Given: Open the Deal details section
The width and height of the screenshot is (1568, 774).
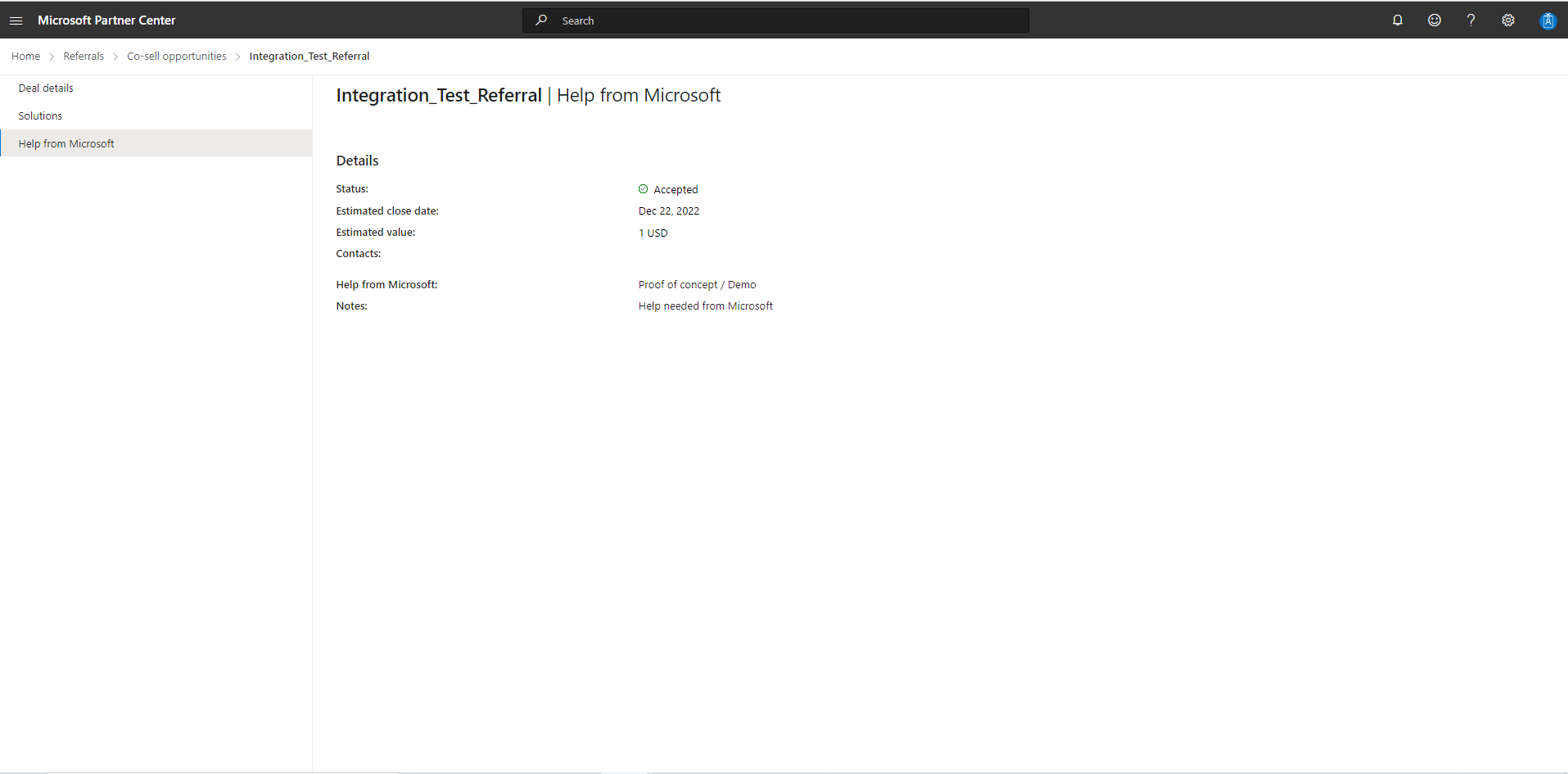Looking at the screenshot, I should coord(156,88).
